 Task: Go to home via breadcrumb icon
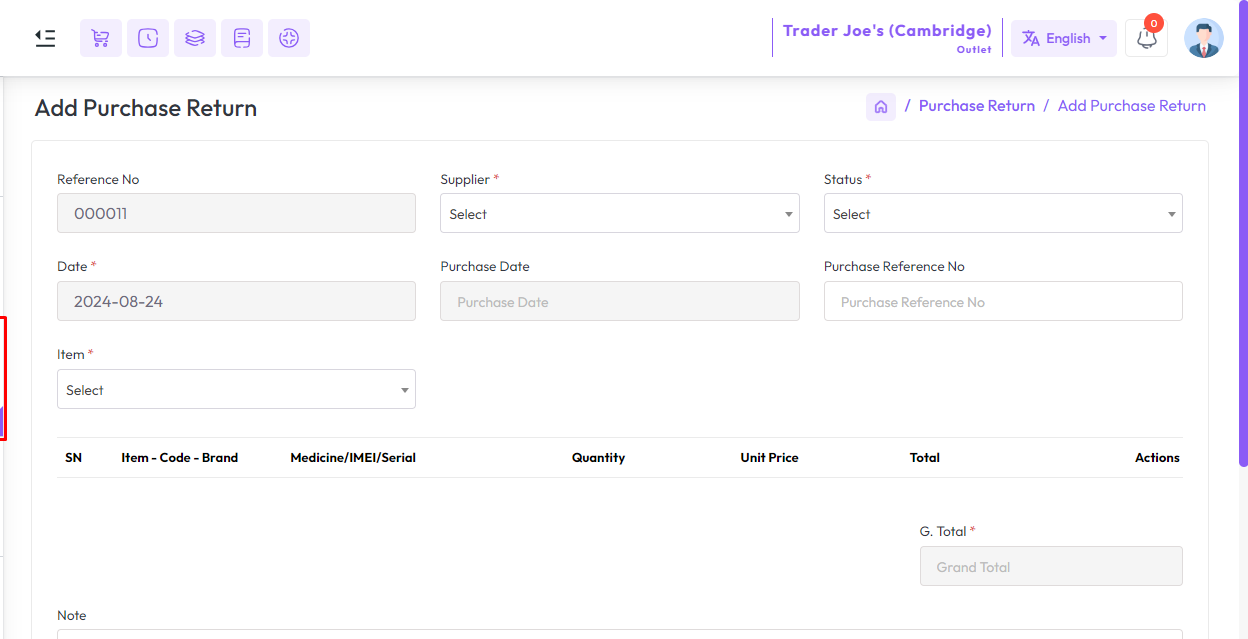pyautogui.click(x=881, y=106)
